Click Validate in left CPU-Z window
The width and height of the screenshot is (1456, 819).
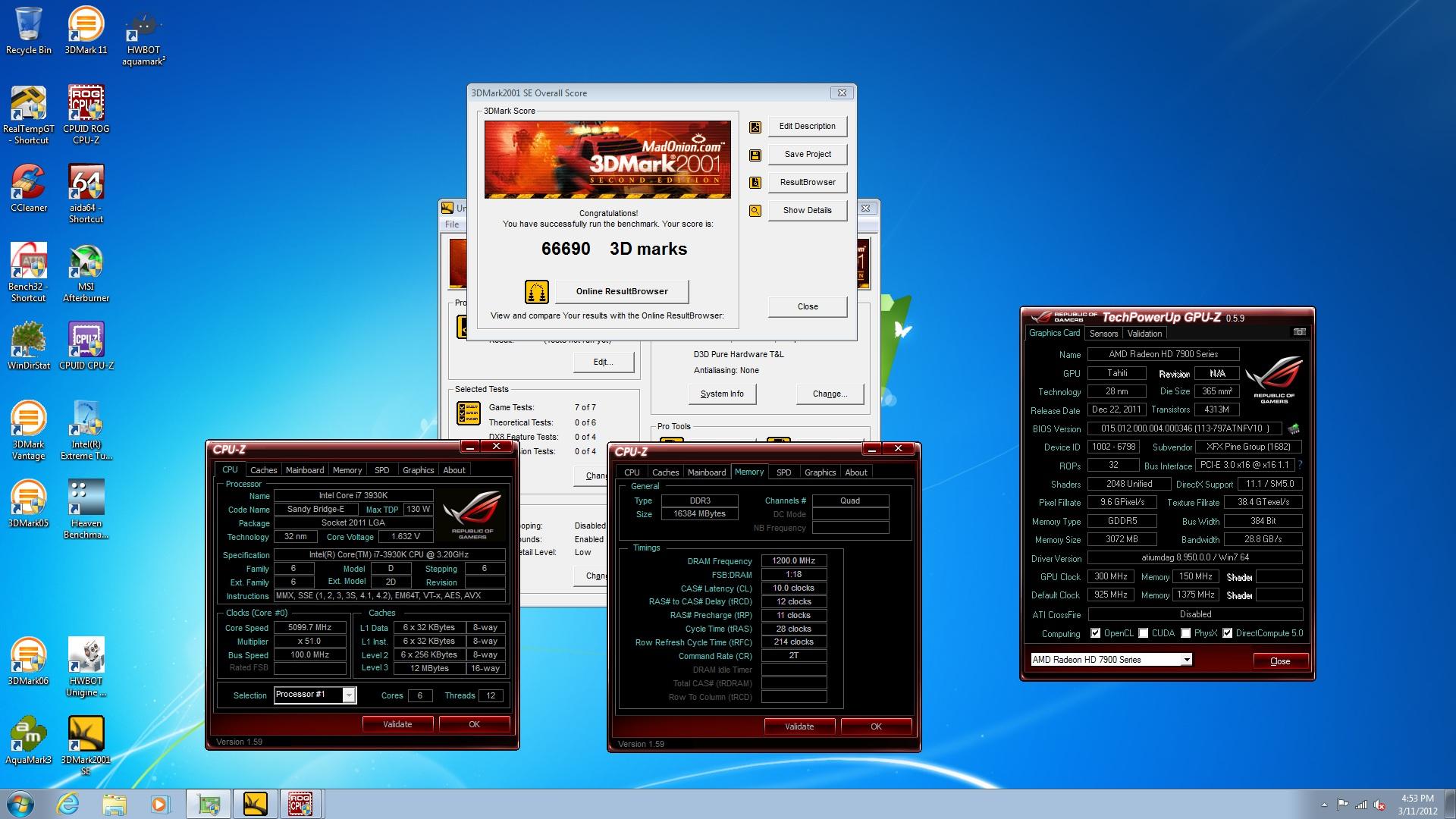point(397,724)
